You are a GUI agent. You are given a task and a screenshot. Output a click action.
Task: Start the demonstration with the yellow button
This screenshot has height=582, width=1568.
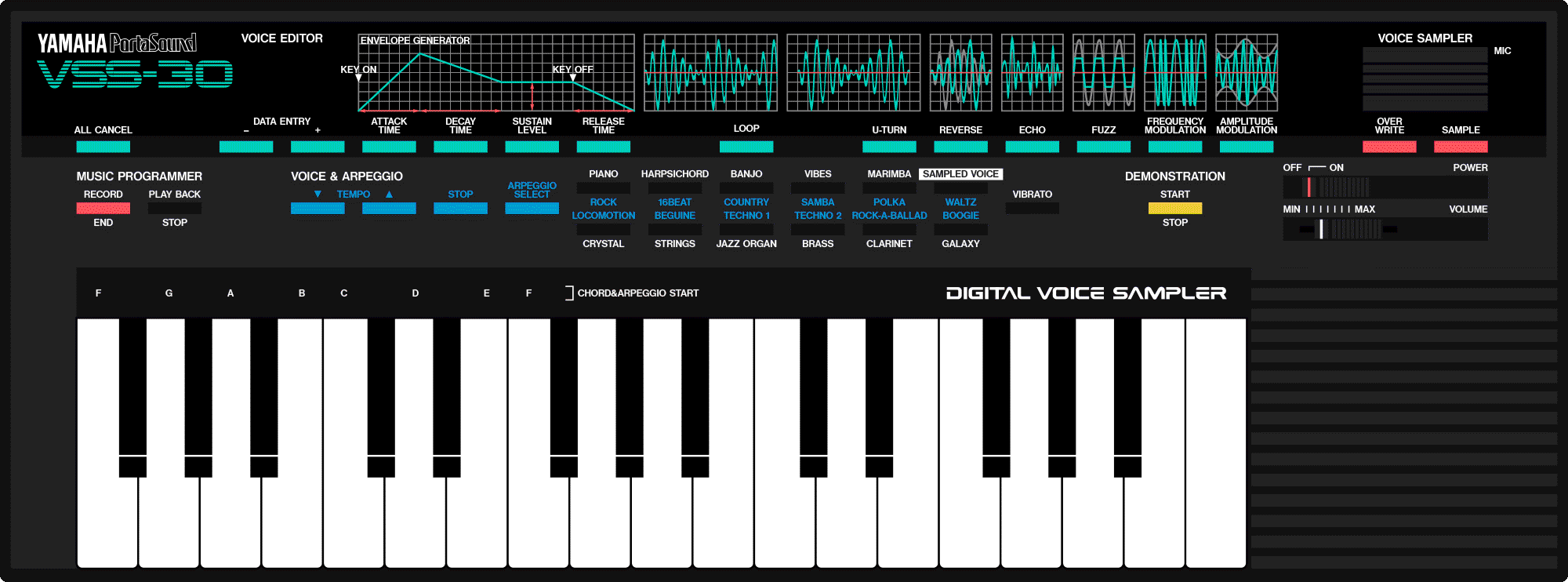[1174, 209]
